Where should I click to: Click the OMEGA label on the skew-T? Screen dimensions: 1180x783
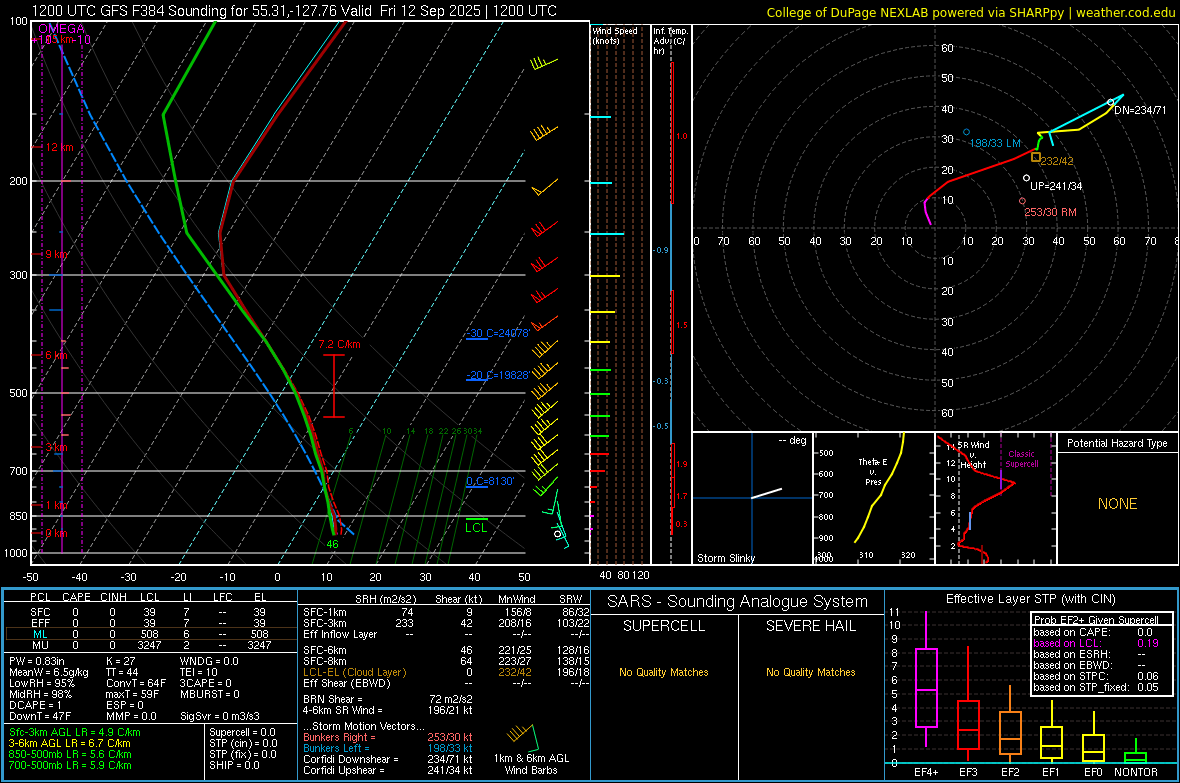[x=62, y=29]
